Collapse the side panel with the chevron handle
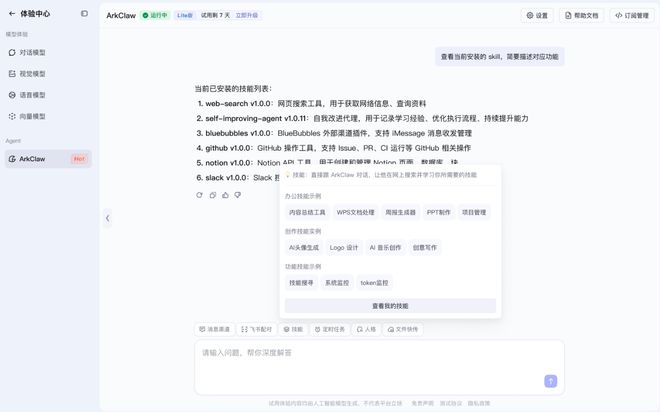660x412 pixels. point(107,218)
